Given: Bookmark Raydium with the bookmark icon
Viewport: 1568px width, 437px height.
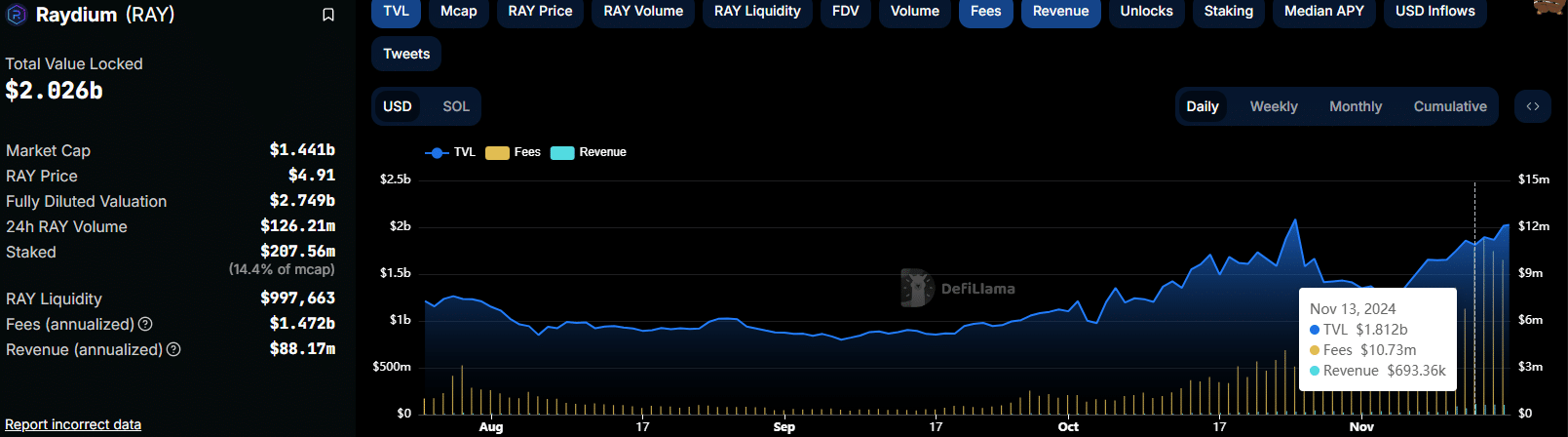Looking at the screenshot, I should [x=328, y=15].
